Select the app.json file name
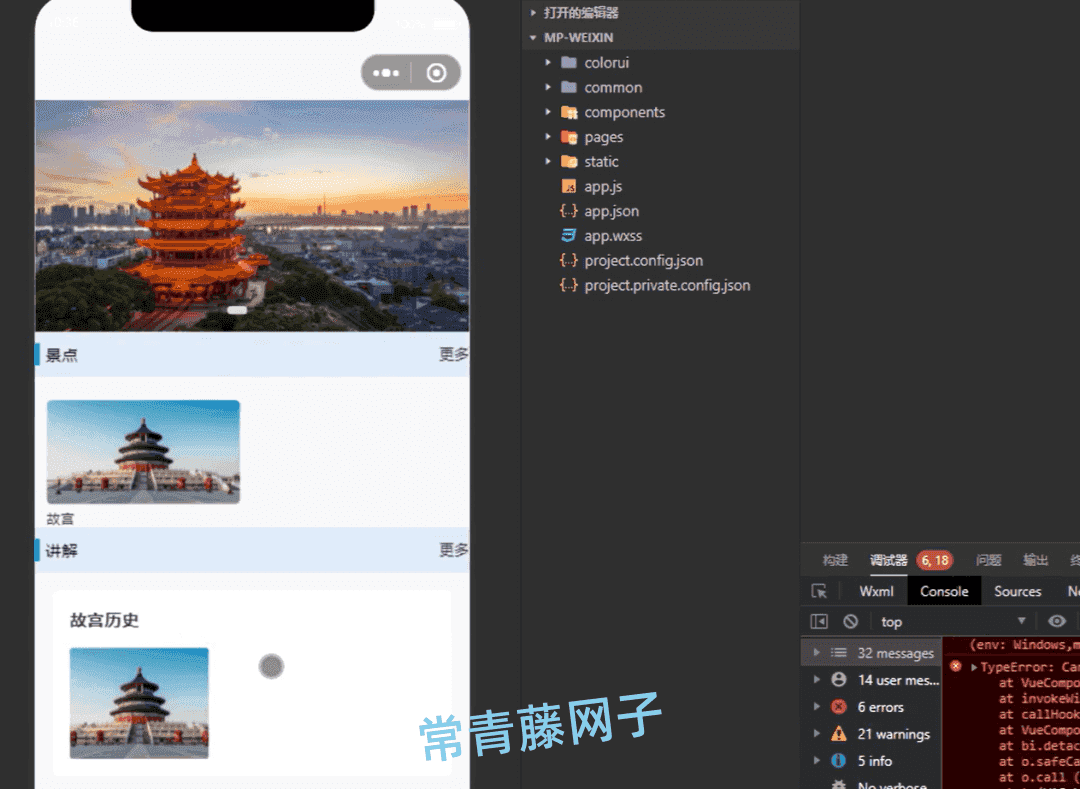 coord(612,211)
